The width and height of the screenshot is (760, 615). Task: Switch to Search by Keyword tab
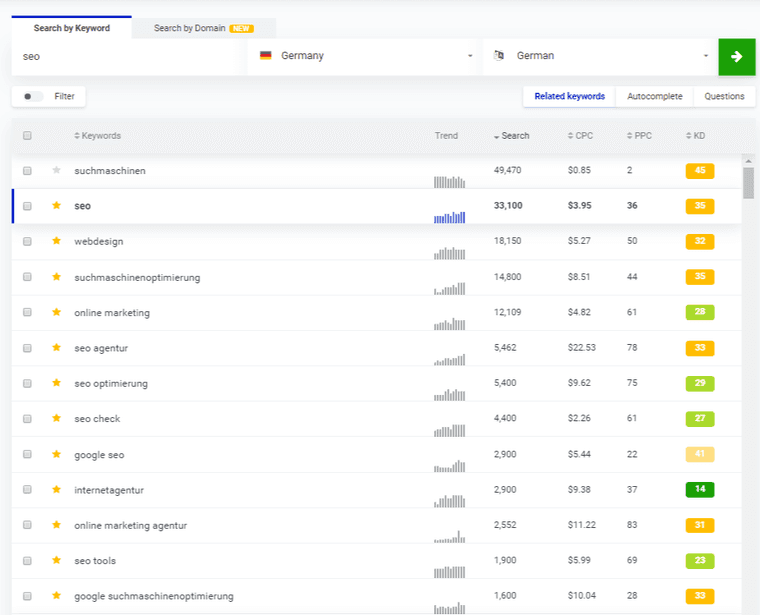pyautogui.click(x=72, y=28)
